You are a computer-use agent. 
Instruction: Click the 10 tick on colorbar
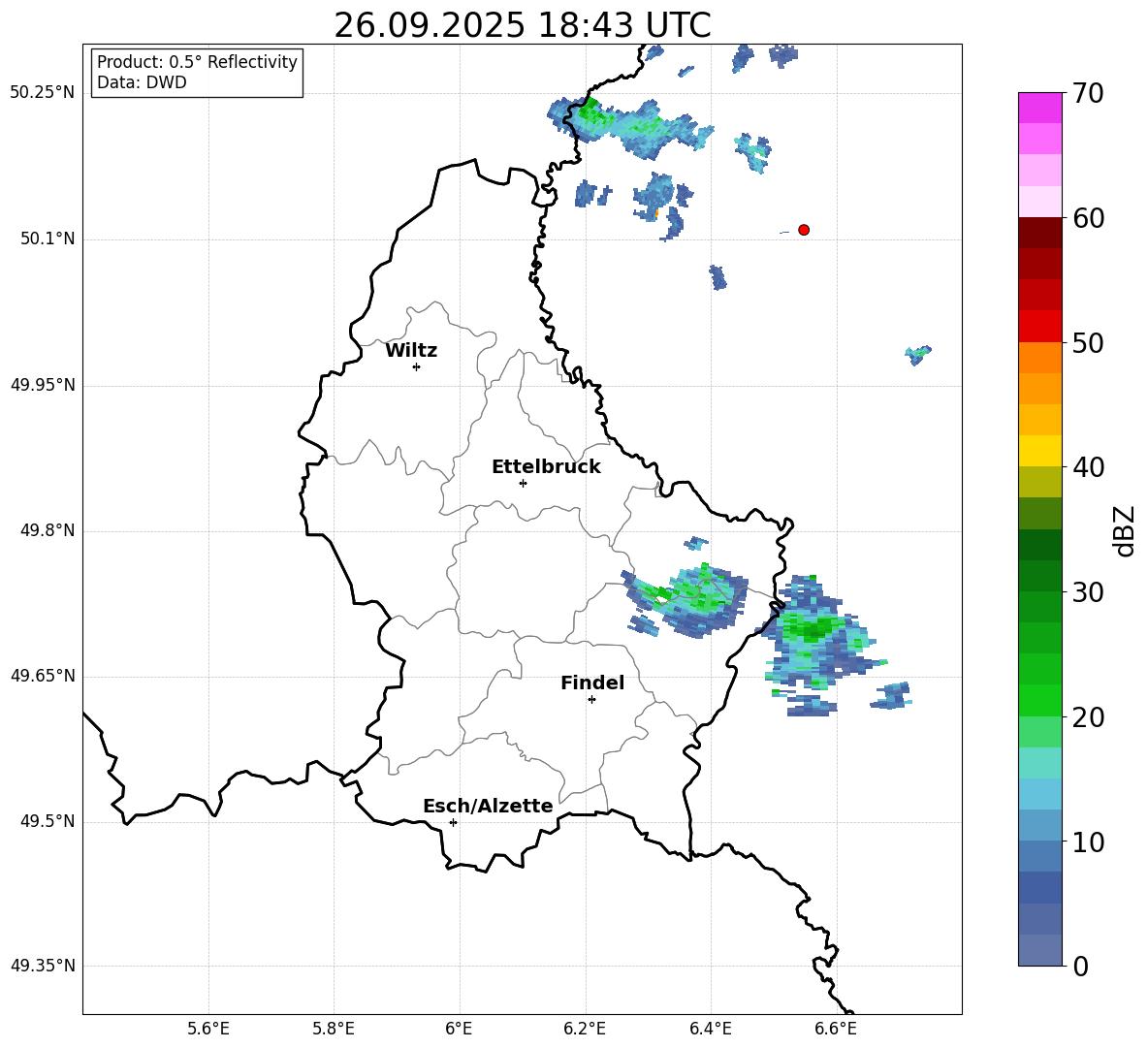pyautogui.click(x=1088, y=842)
